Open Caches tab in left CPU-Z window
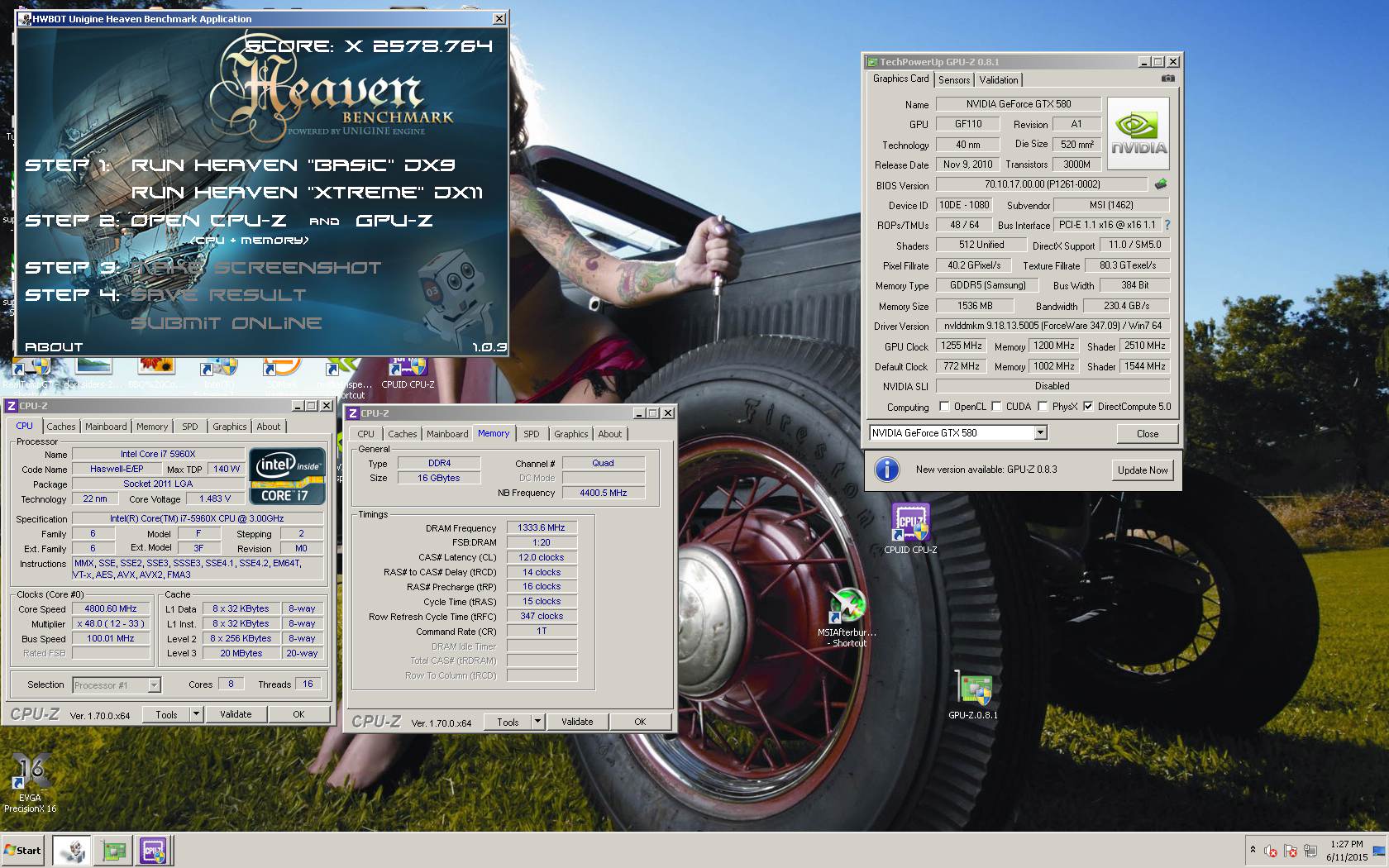 [x=61, y=427]
